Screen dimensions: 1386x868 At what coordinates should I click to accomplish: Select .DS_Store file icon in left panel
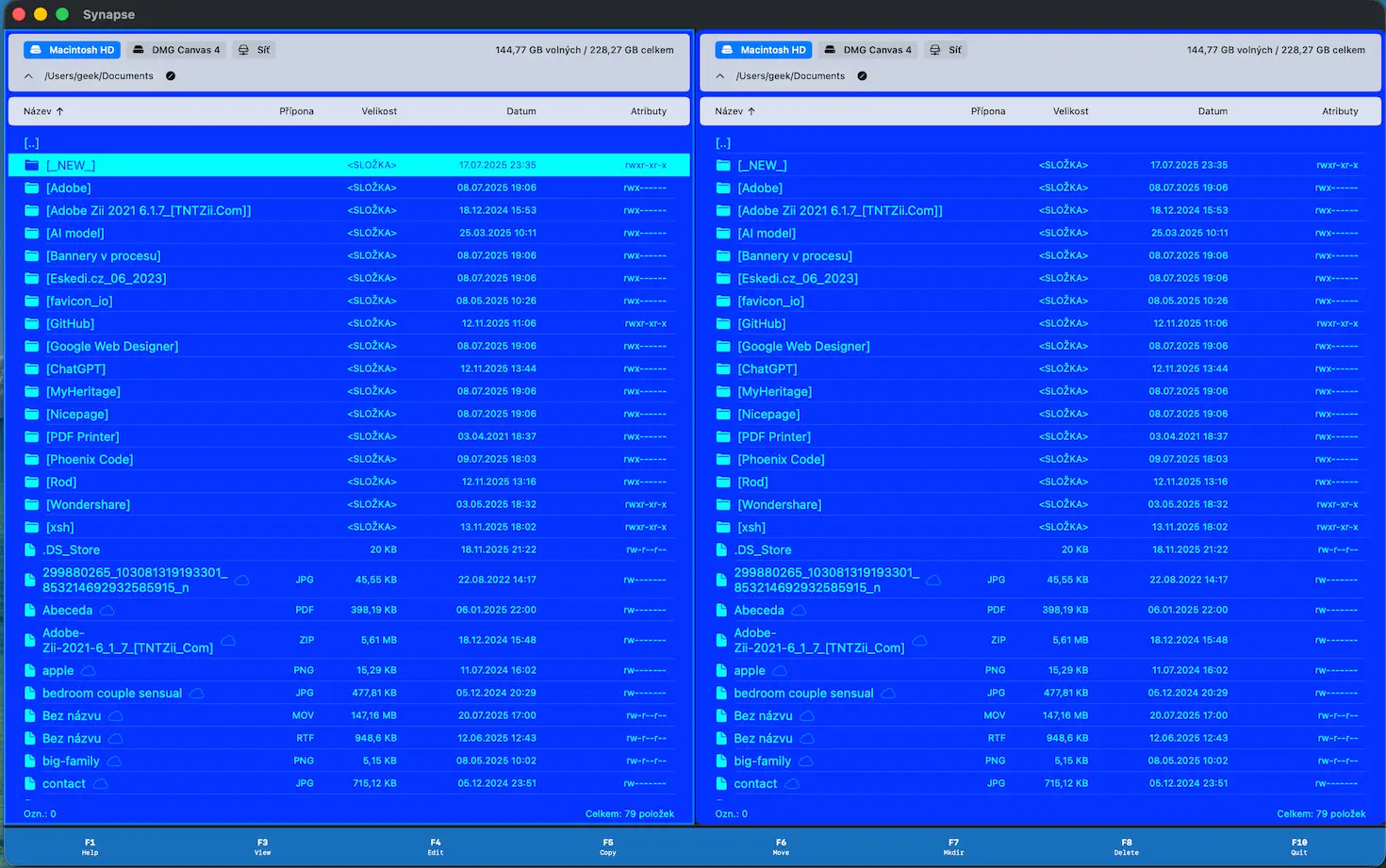pos(30,549)
